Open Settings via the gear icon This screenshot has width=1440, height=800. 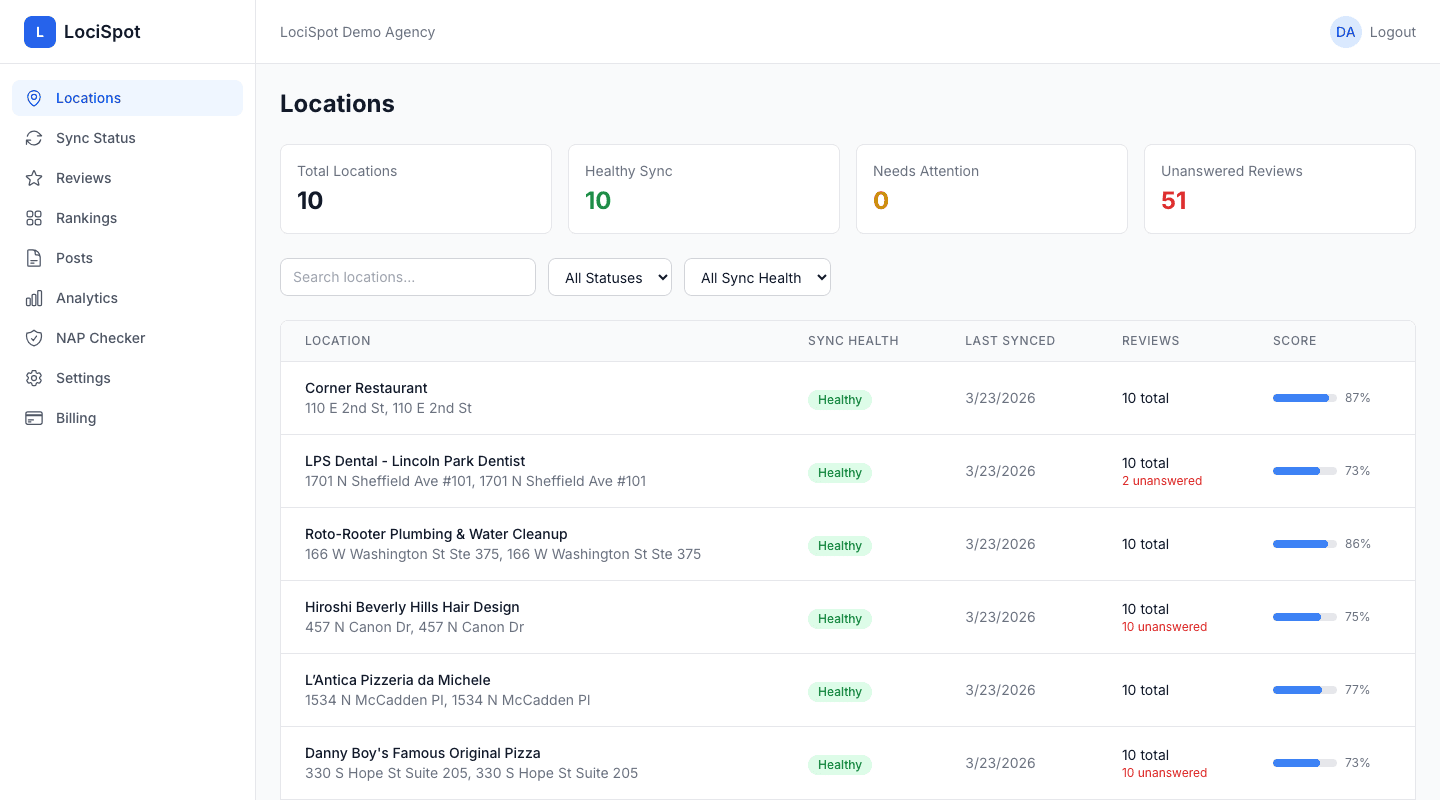point(34,378)
